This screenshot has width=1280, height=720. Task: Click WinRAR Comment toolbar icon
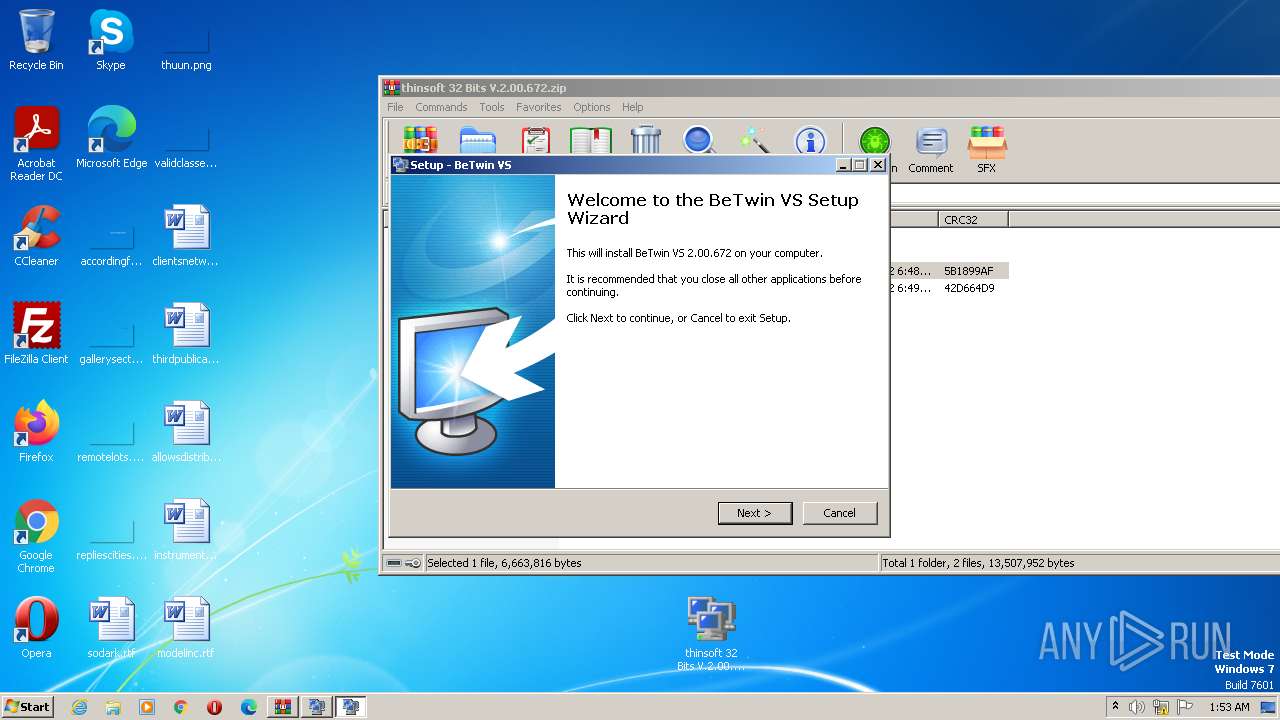pyautogui.click(x=931, y=150)
